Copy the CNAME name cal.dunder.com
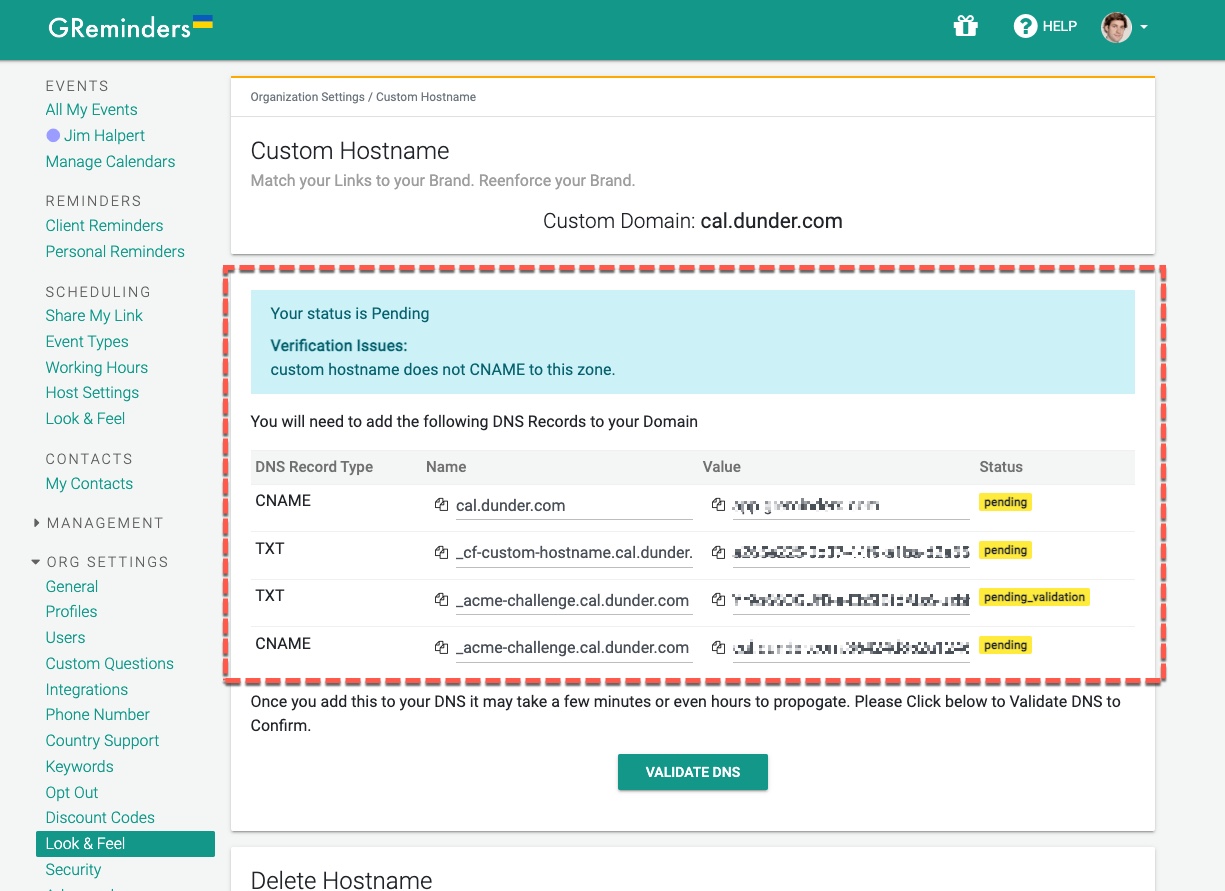The width and height of the screenshot is (1225, 891). point(441,505)
